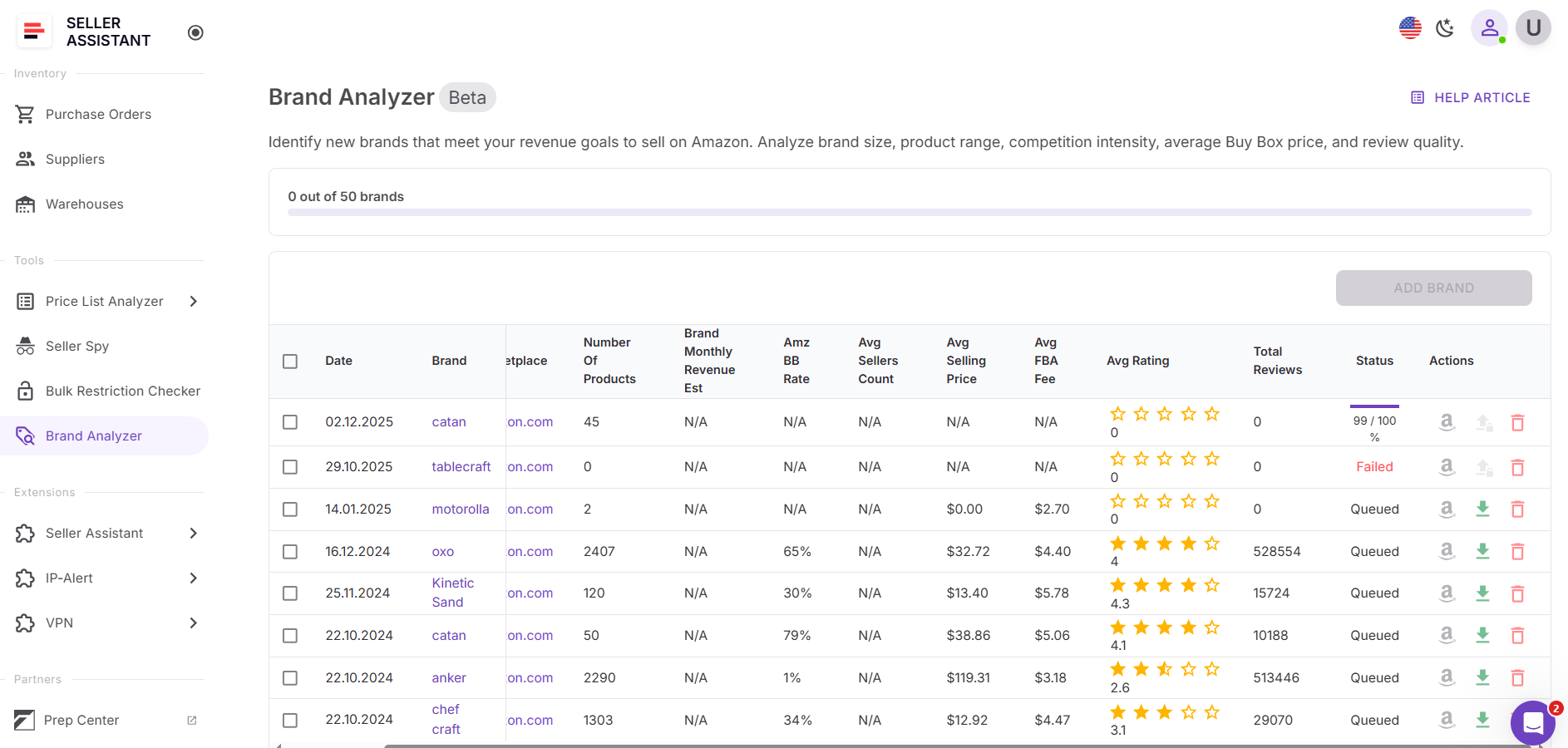Select the oxo row checkbox
Screen dimensions: 1568x748
pos(290,551)
